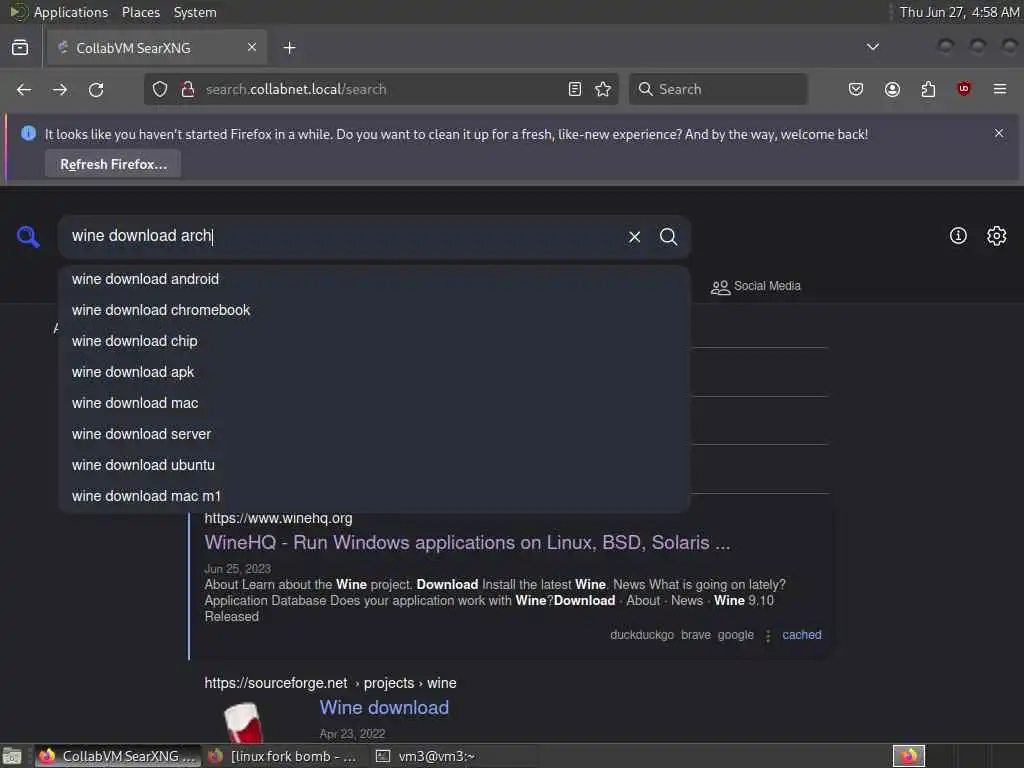Click the Thu Jun 27 clock

tap(959, 12)
